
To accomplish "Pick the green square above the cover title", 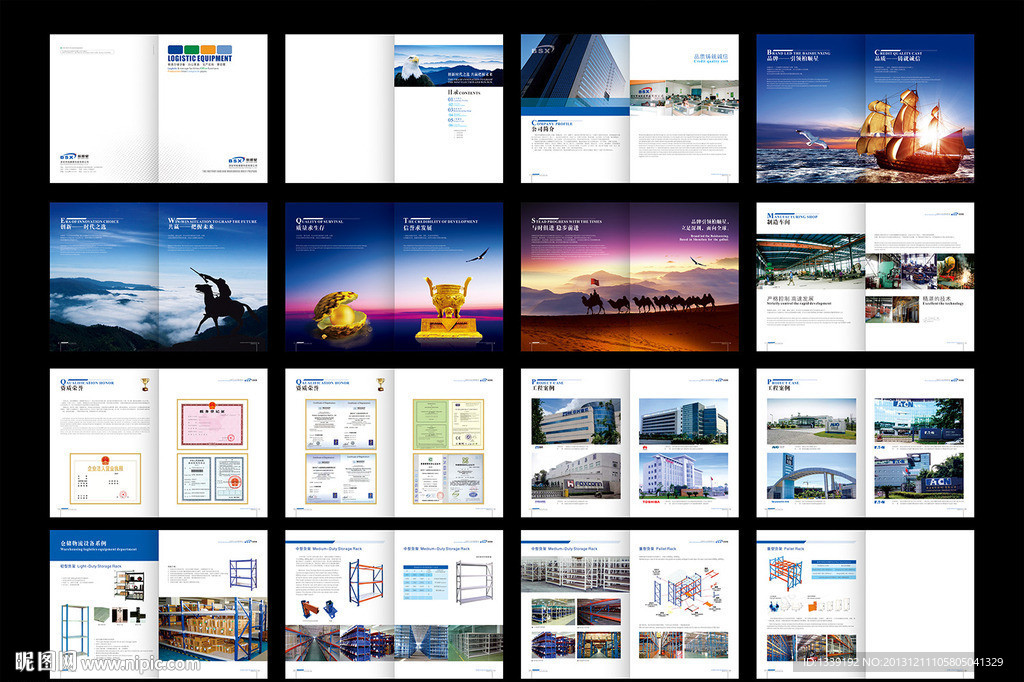I will (x=191, y=49).
